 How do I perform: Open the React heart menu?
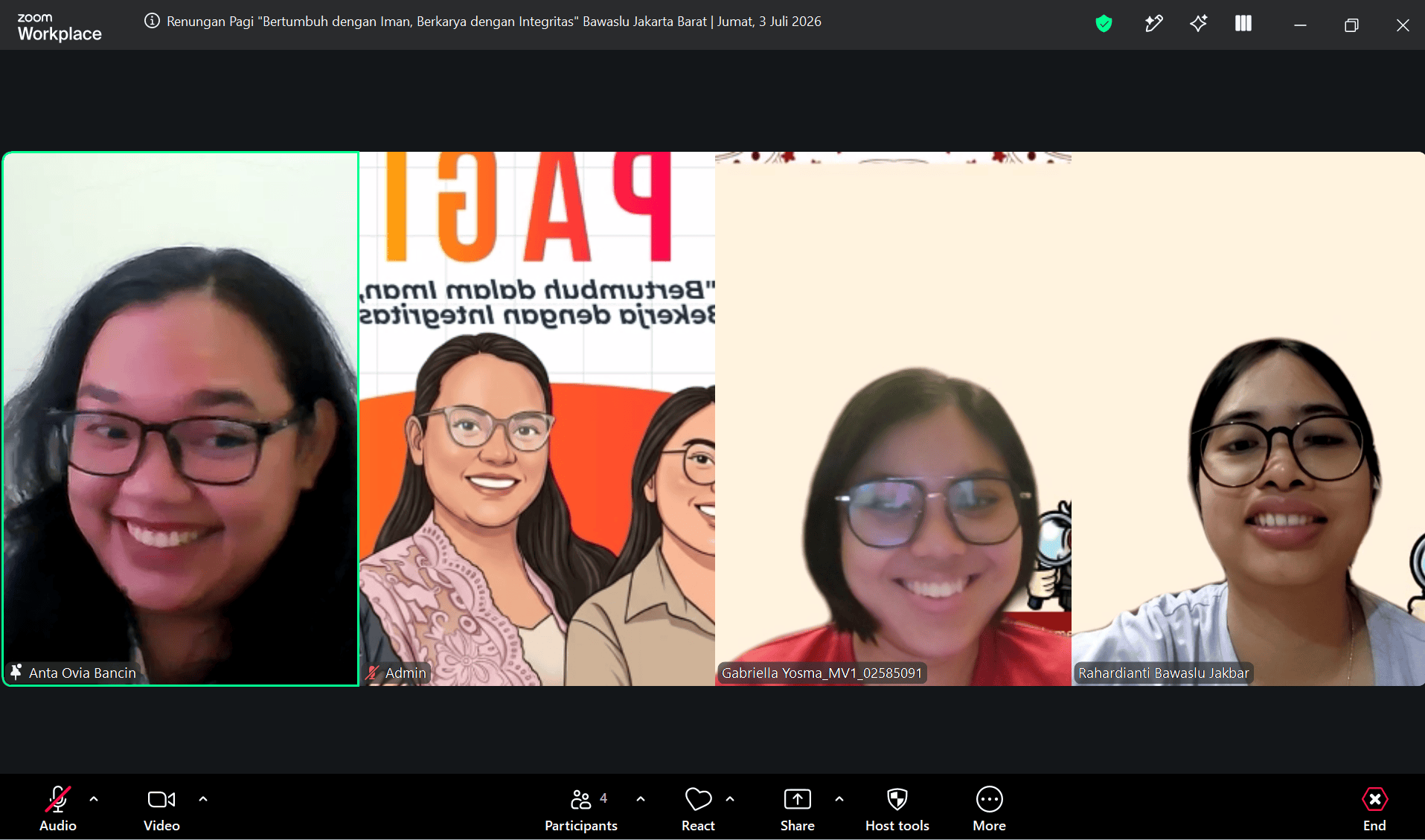tap(698, 809)
